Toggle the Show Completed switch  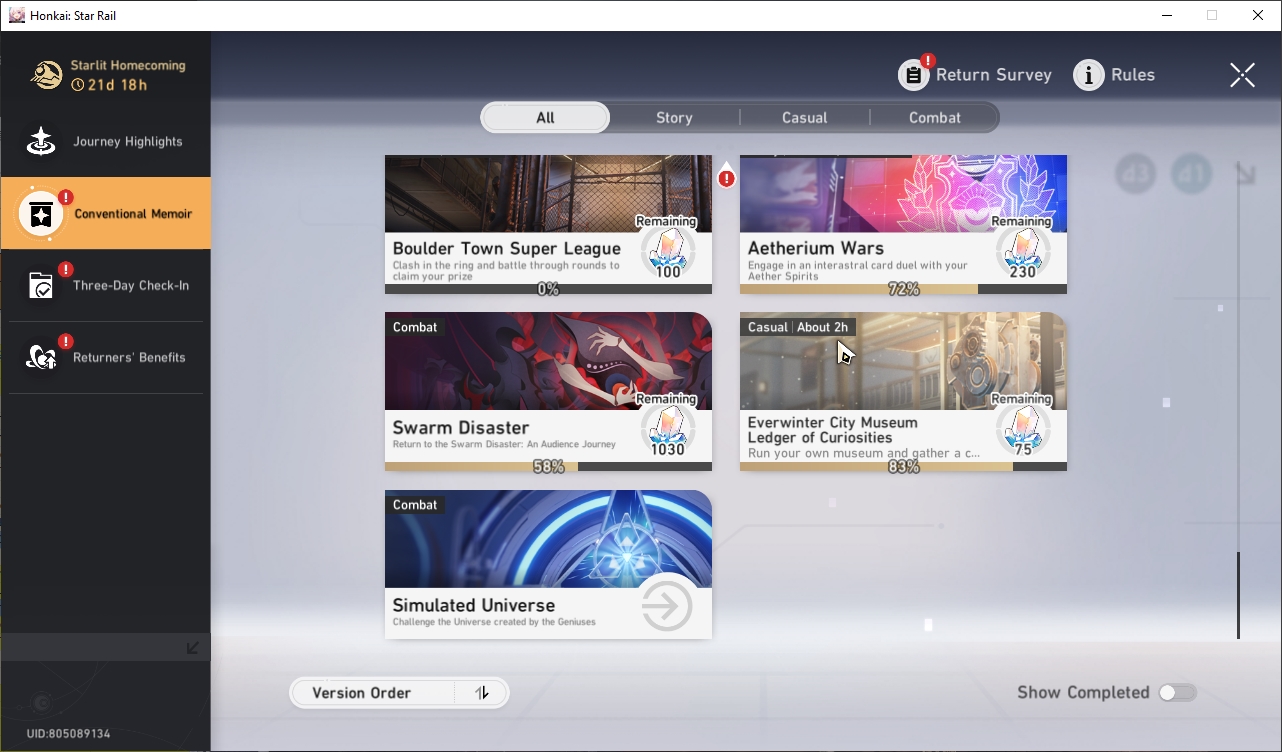[x=1177, y=693]
